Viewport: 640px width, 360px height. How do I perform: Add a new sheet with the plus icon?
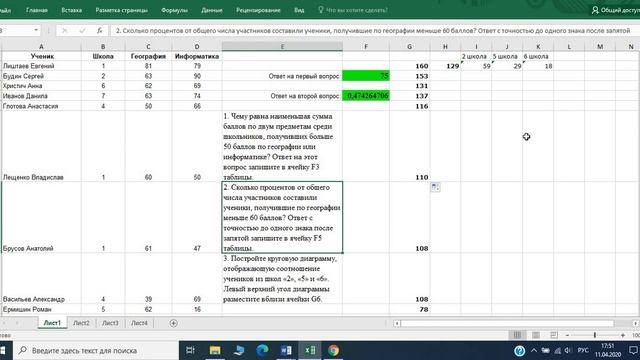point(173,323)
